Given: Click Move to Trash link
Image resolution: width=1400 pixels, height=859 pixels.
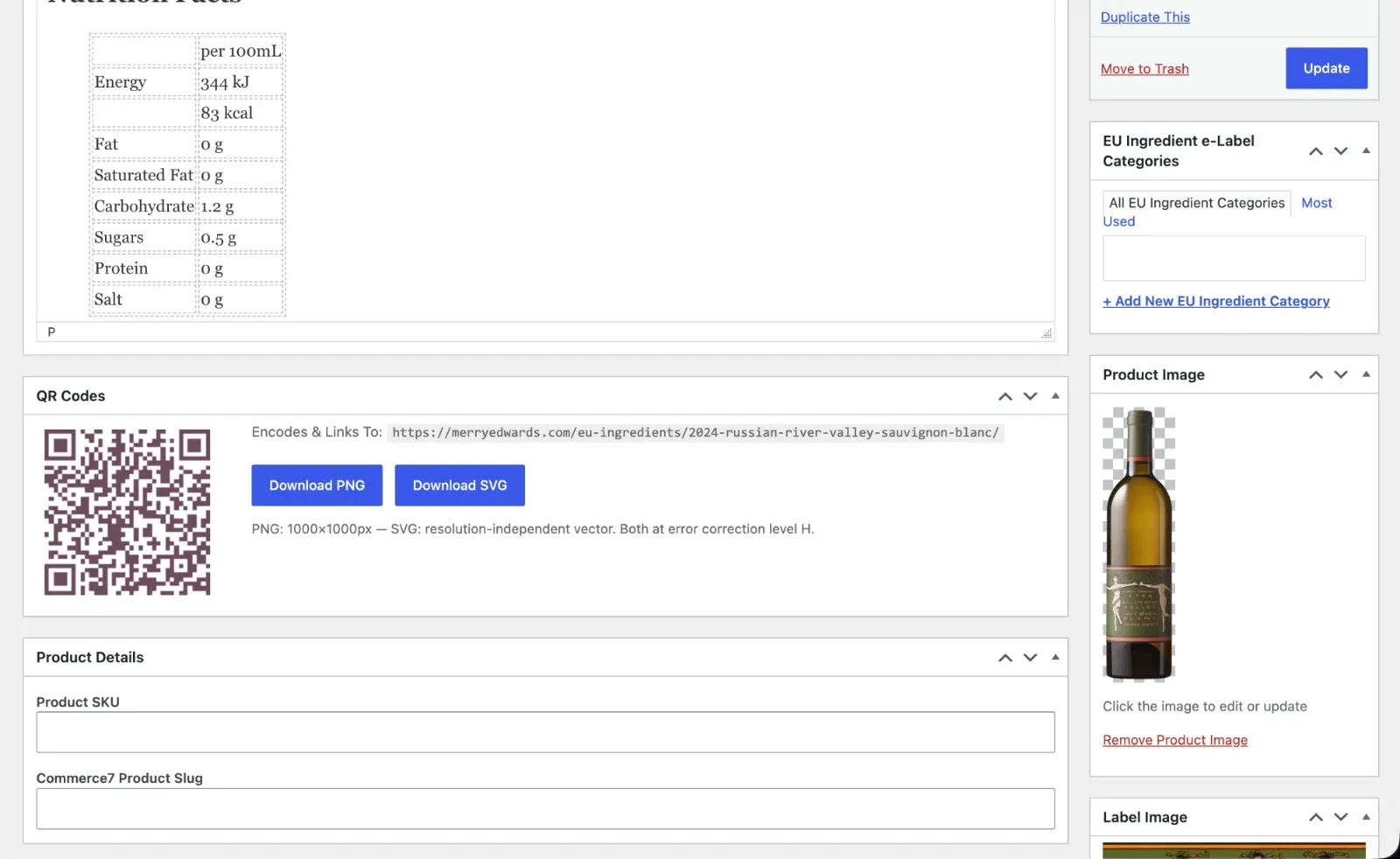Looking at the screenshot, I should [1144, 69].
